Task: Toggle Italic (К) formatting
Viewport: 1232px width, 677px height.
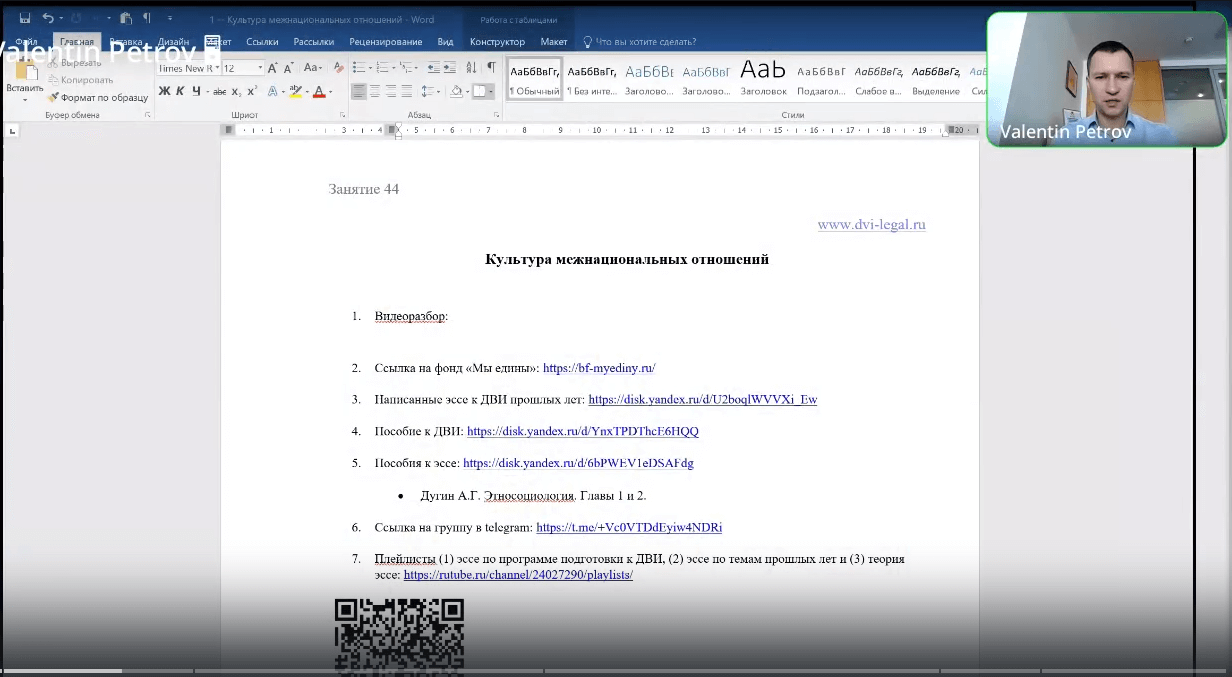Action: coord(180,91)
